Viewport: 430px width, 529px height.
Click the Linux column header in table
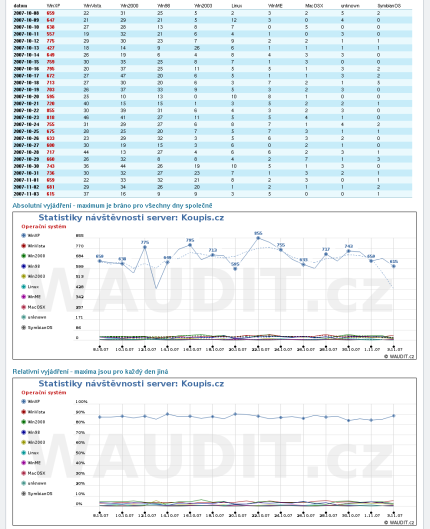237,6
